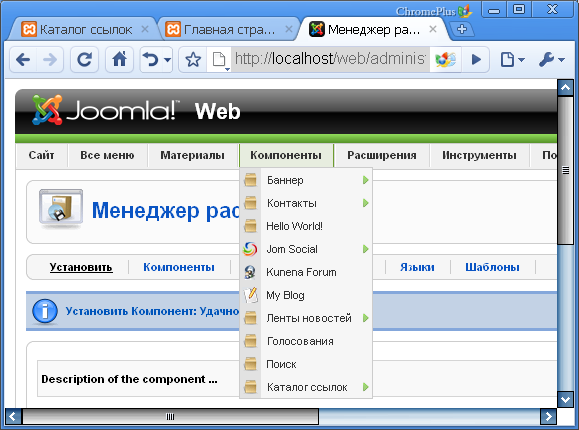Click the Go play arrow button
579x430 pixels.
tap(476, 59)
